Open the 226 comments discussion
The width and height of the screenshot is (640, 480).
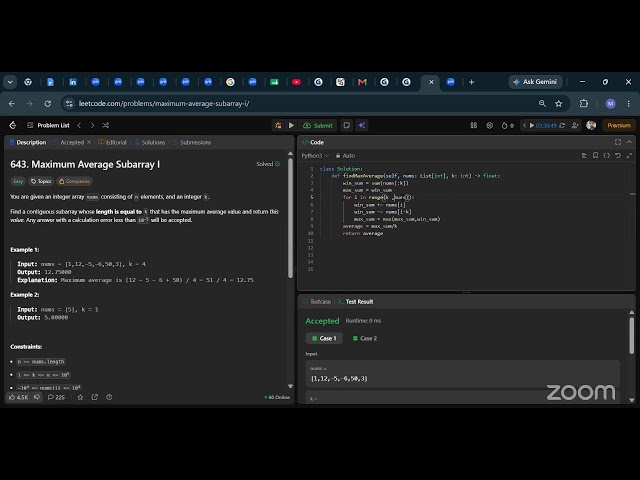56,397
